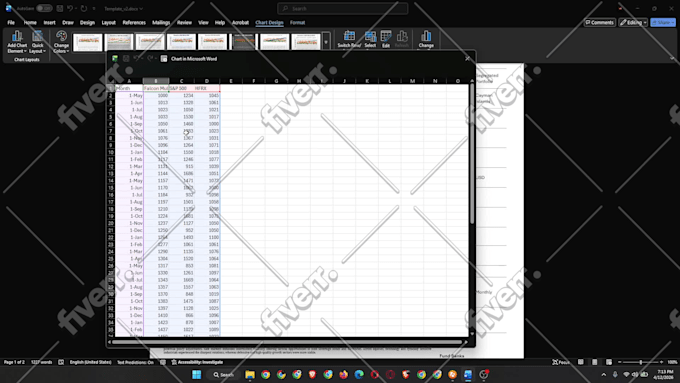Switch to the Mailings tab

pos(161,23)
